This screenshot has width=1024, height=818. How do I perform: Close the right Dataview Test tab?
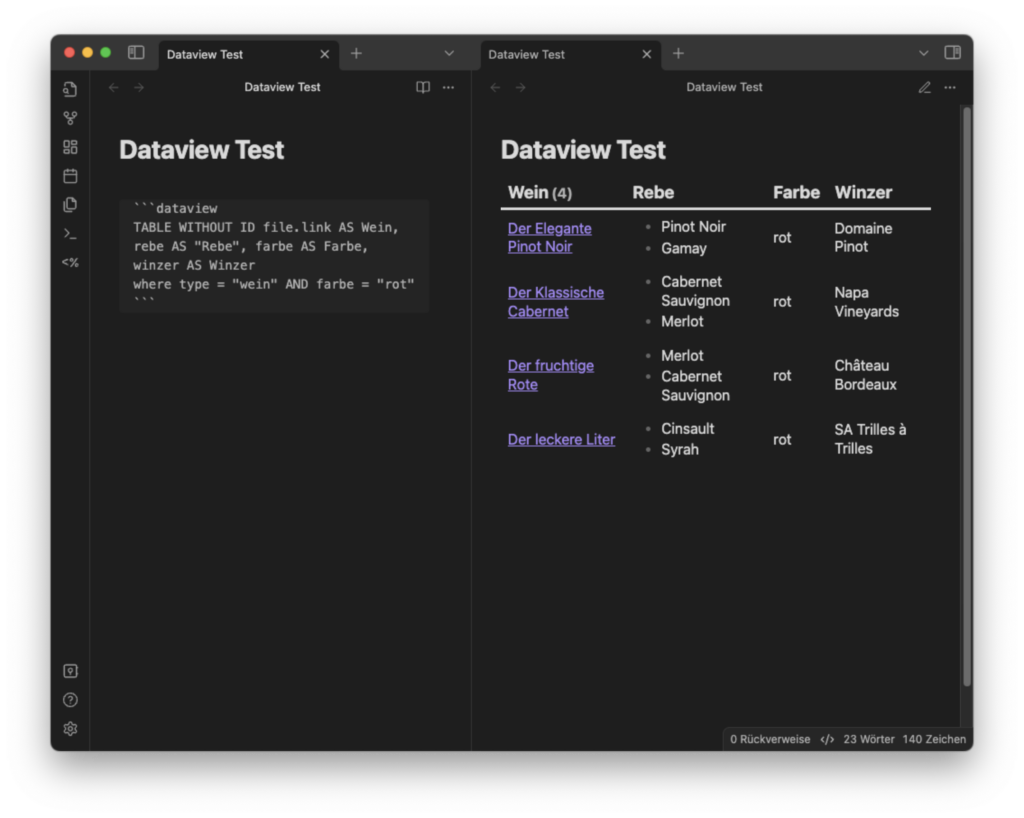[647, 54]
